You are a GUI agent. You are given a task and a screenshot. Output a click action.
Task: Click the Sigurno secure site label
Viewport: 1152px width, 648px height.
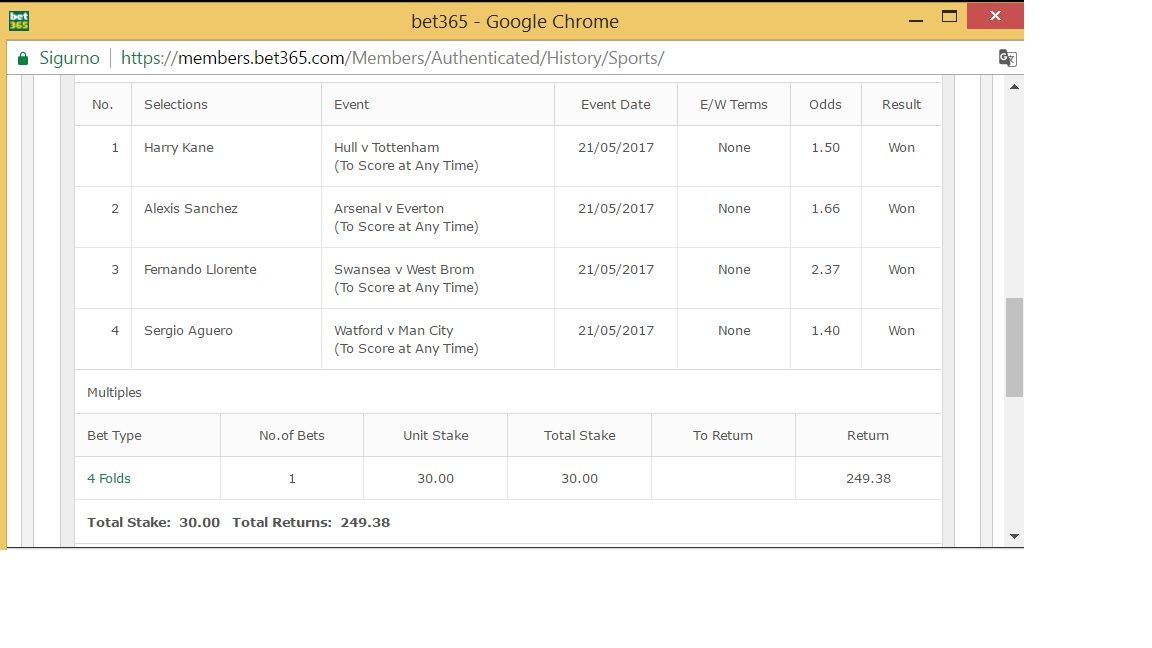click(69, 58)
